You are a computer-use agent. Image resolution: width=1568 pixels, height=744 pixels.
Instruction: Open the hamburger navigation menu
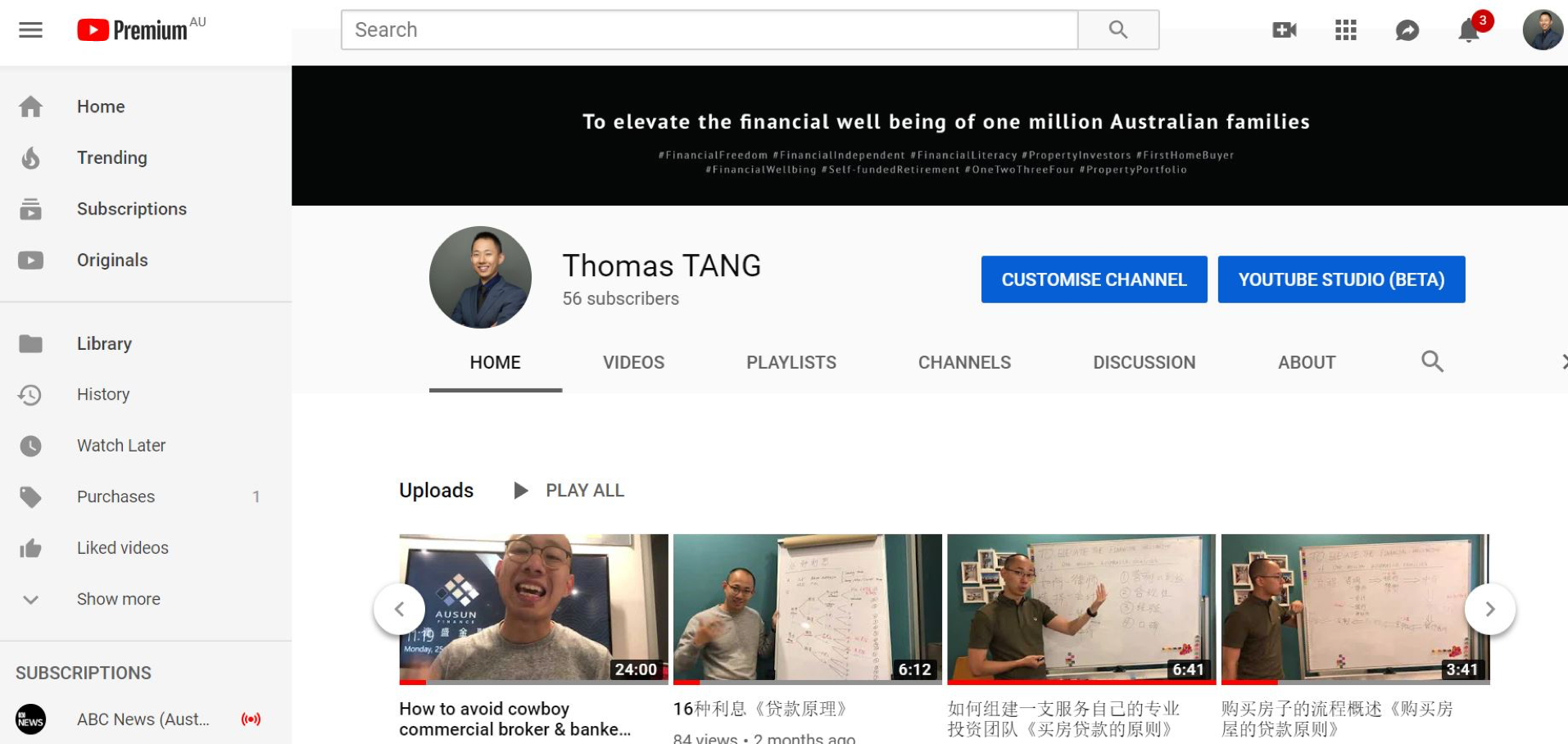pyautogui.click(x=30, y=30)
